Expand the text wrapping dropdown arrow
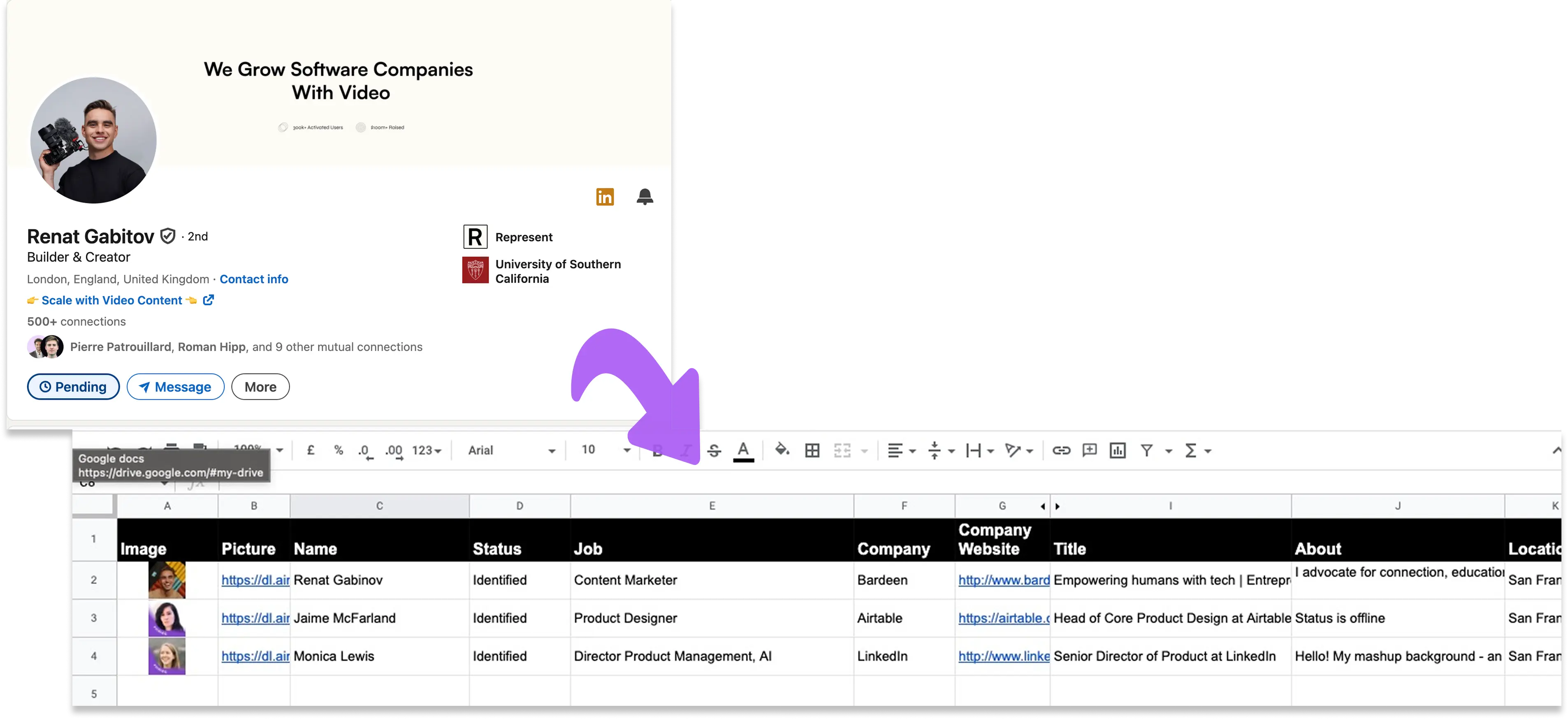 [x=990, y=451]
